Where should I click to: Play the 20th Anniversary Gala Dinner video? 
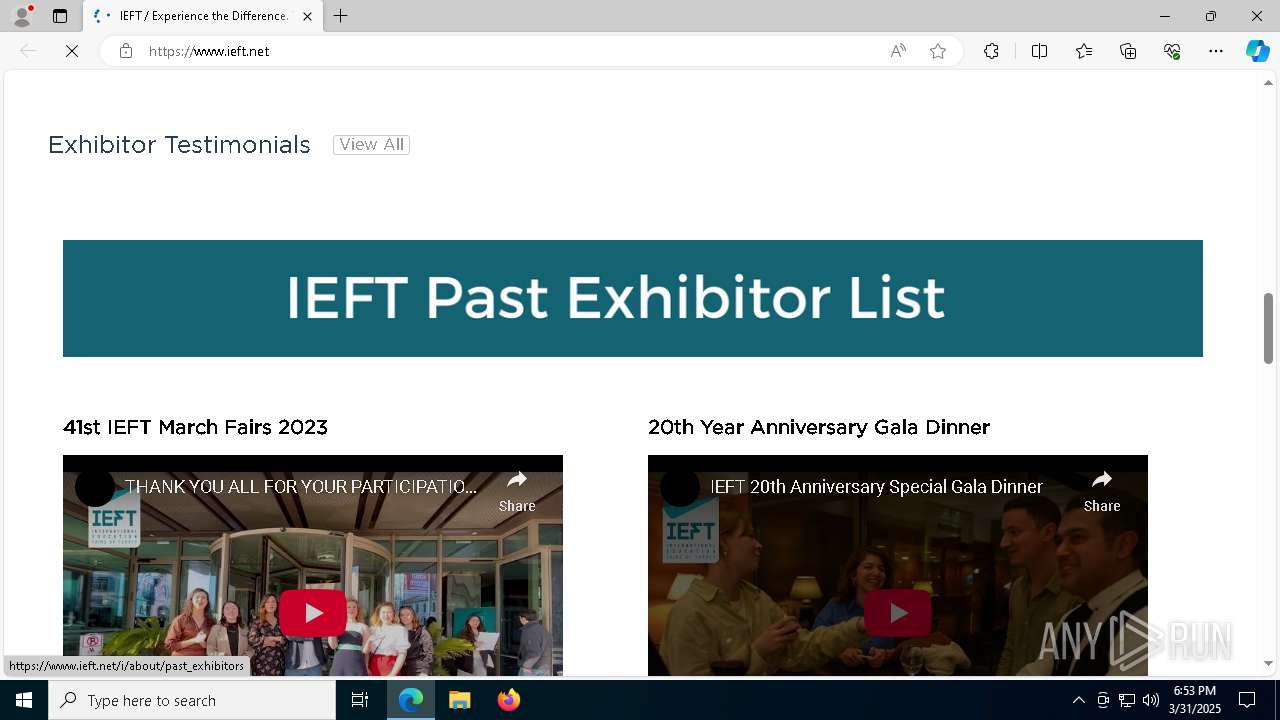tap(898, 613)
